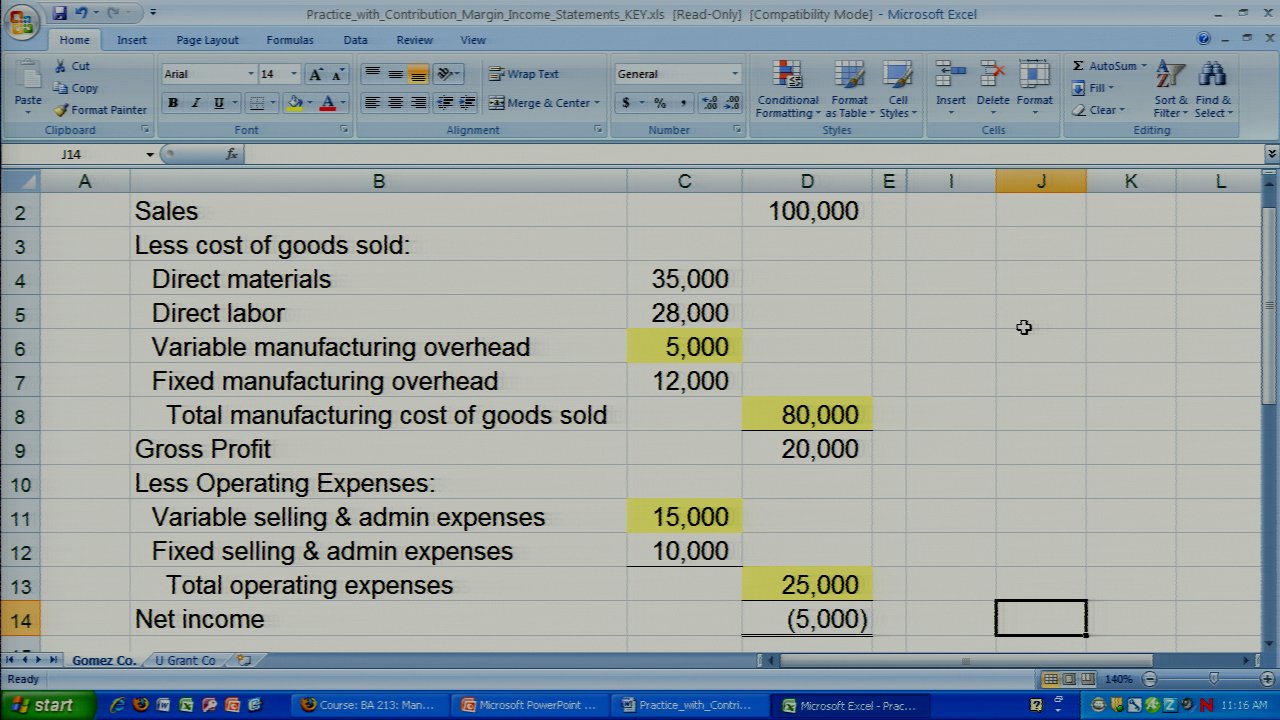Click the yellow Fill Color bucket
This screenshot has height=720, width=1280.
(294, 103)
